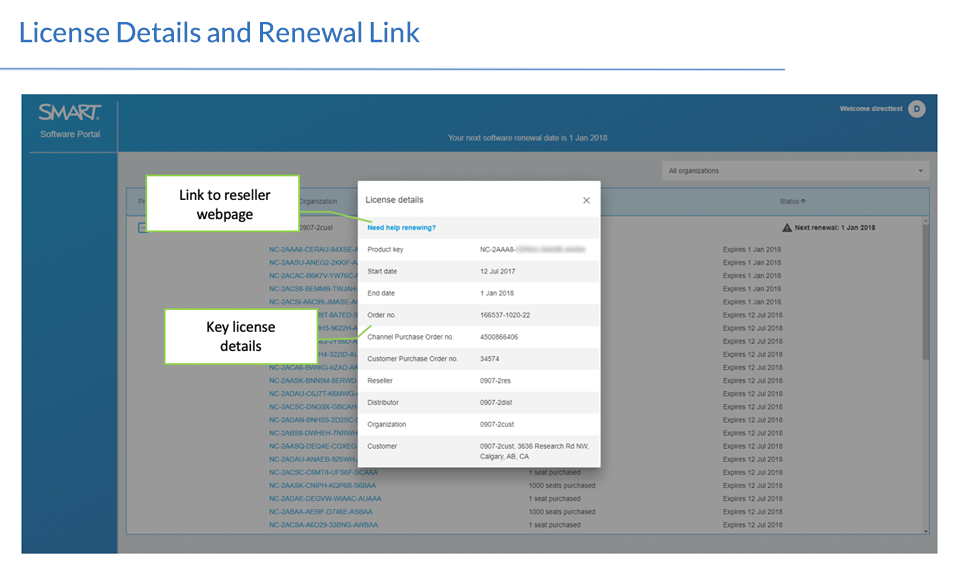Open license key starting NC-2ACSI-A6C99
960x580 pixels.
coord(313,302)
